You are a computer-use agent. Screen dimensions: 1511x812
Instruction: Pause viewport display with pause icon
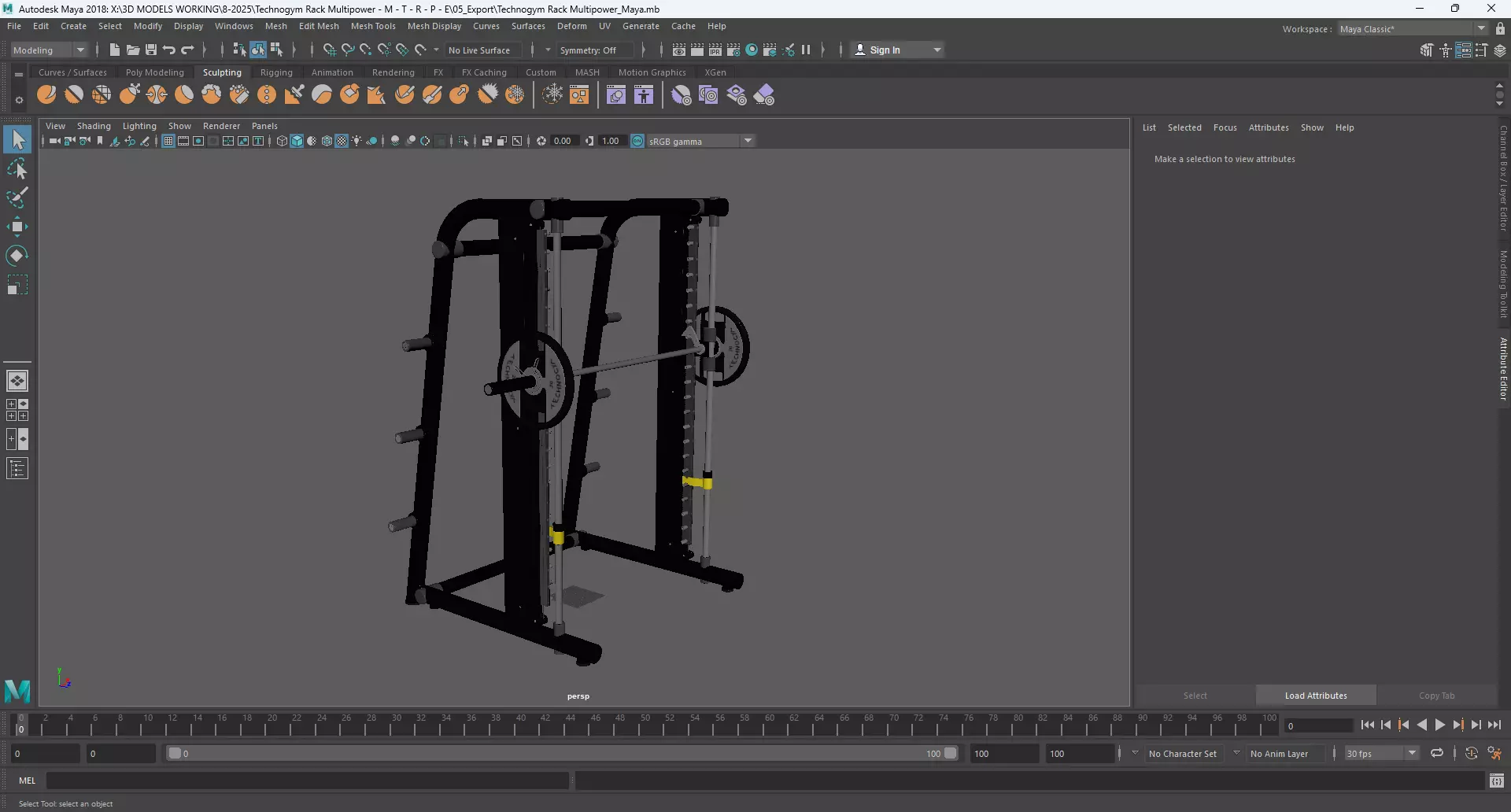[x=806, y=50]
